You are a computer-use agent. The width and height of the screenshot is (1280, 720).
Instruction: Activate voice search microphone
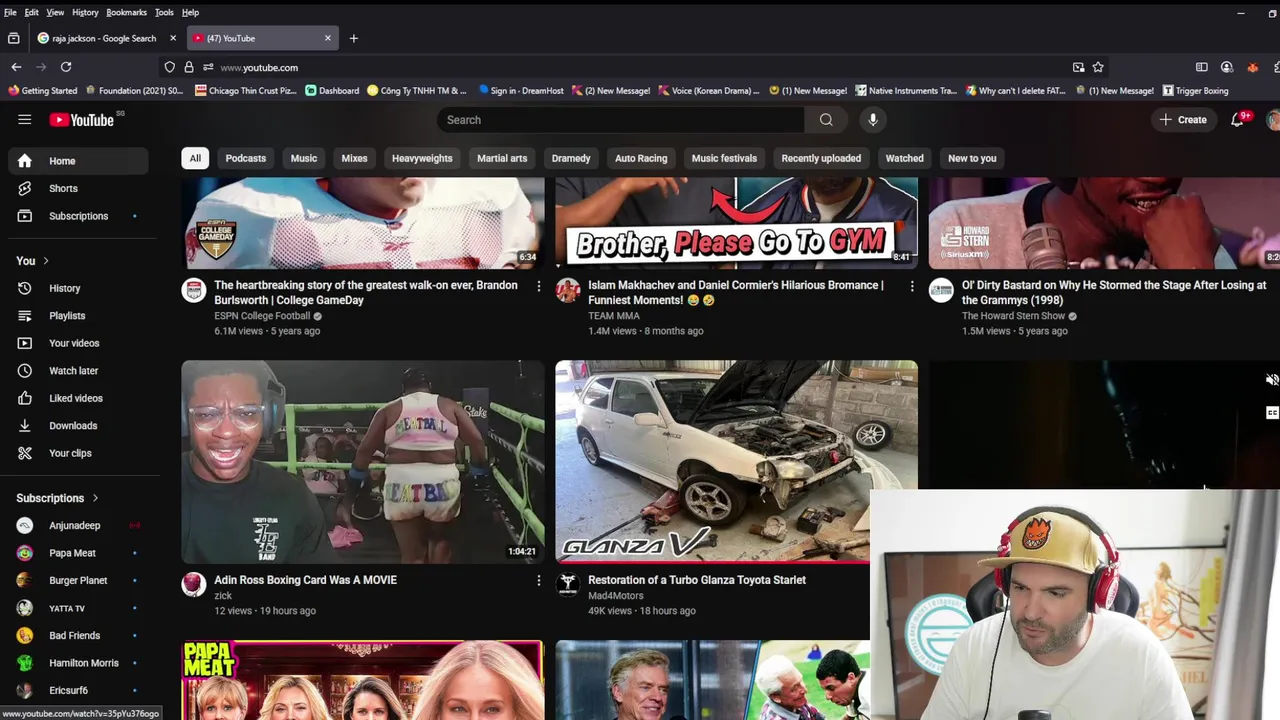tap(873, 120)
